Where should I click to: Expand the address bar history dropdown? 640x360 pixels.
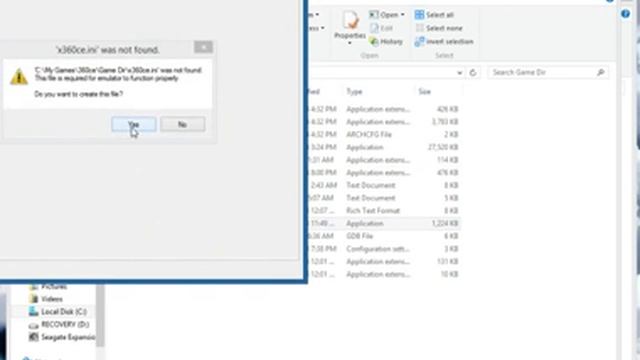460,73
